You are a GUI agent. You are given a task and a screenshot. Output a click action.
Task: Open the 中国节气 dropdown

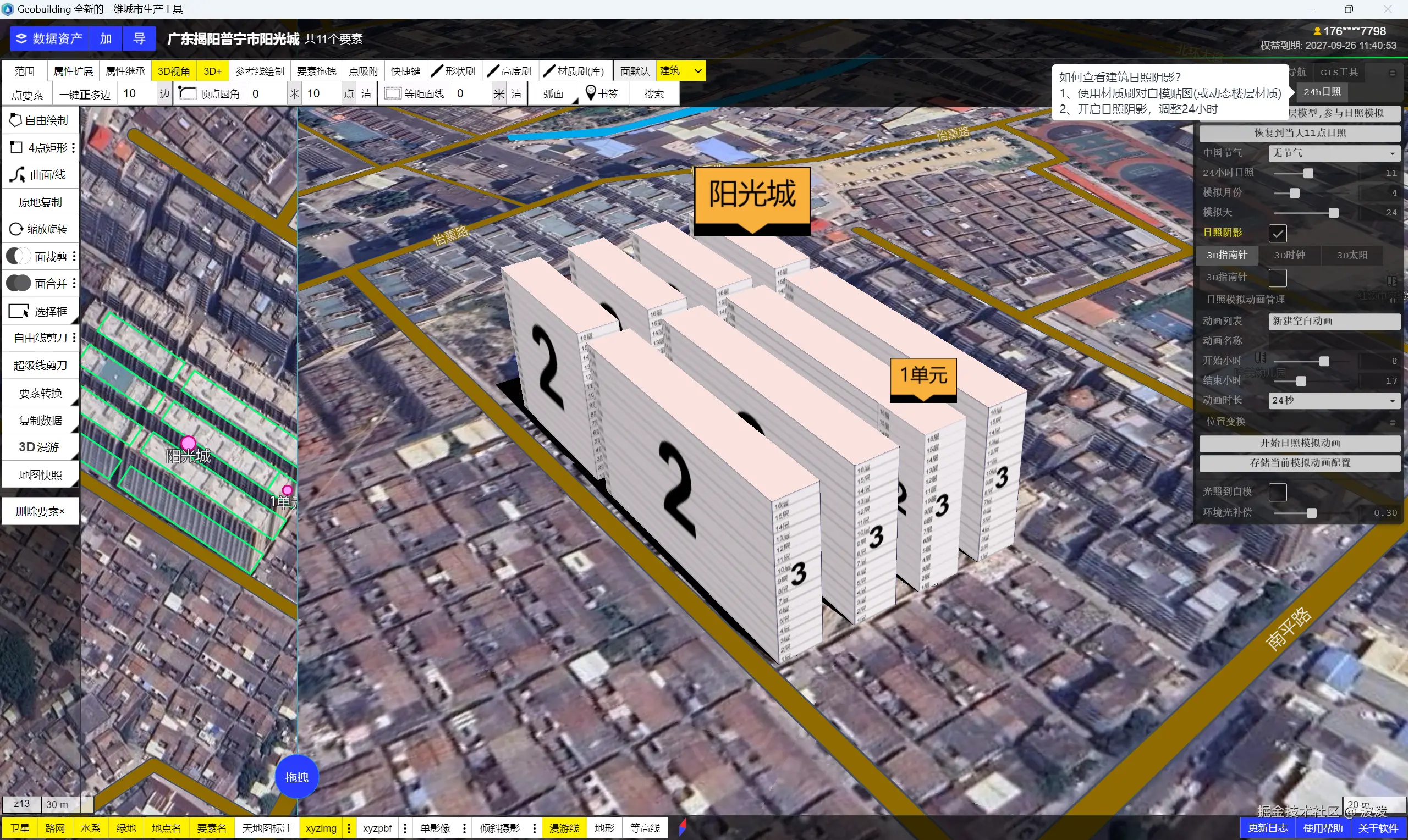pyautogui.click(x=1333, y=153)
